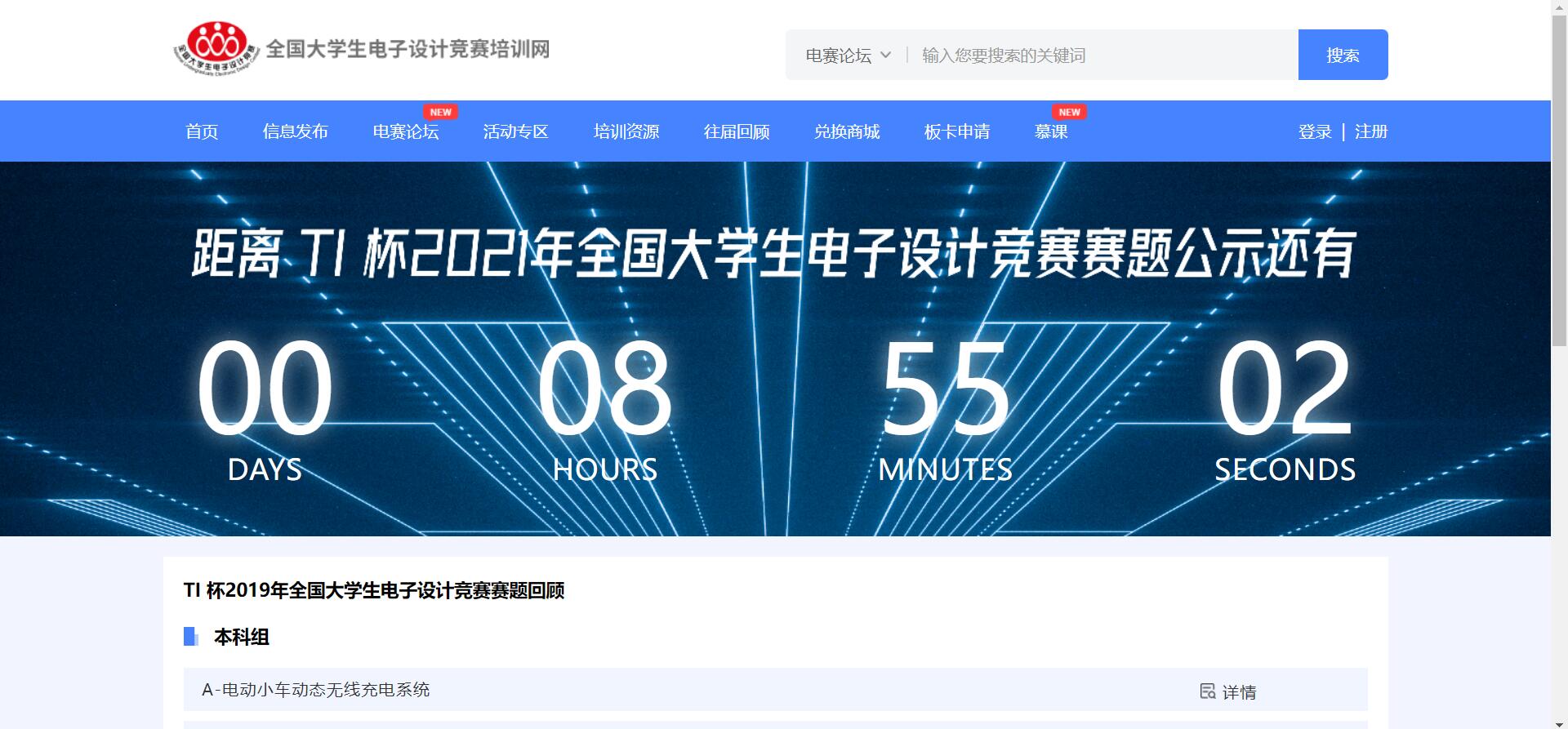Open 培训资源 in the navigation bar
Image resolution: width=1568 pixels, height=729 pixels.
click(x=626, y=131)
